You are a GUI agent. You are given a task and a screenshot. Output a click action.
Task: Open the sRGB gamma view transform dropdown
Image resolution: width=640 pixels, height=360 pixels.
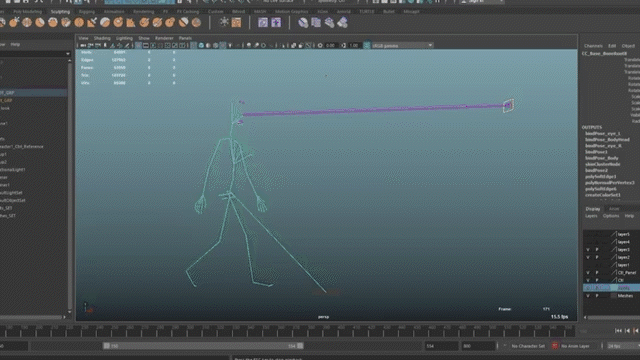point(402,46)
